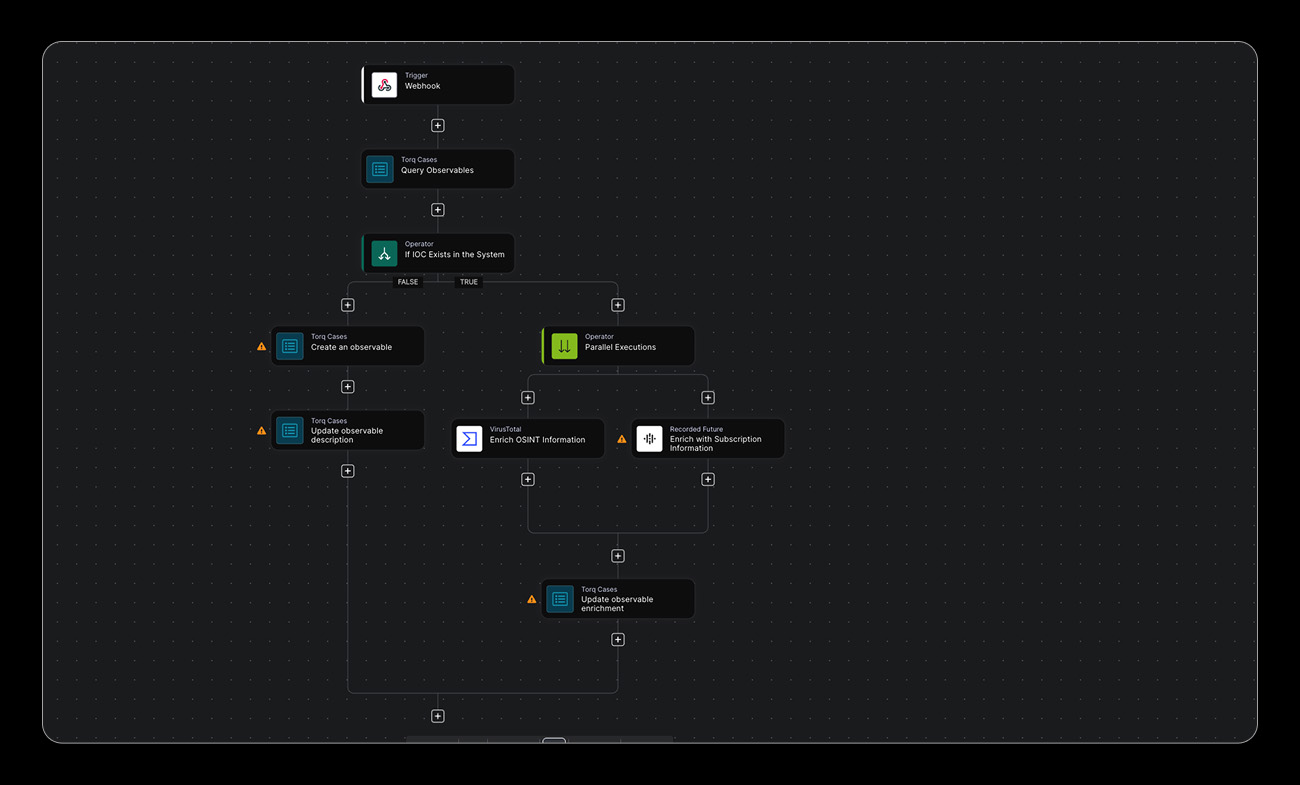Viewport: 1300px width, 785px height.
Task: Add a step below Query Observables
Action: (x=438, y=210)
